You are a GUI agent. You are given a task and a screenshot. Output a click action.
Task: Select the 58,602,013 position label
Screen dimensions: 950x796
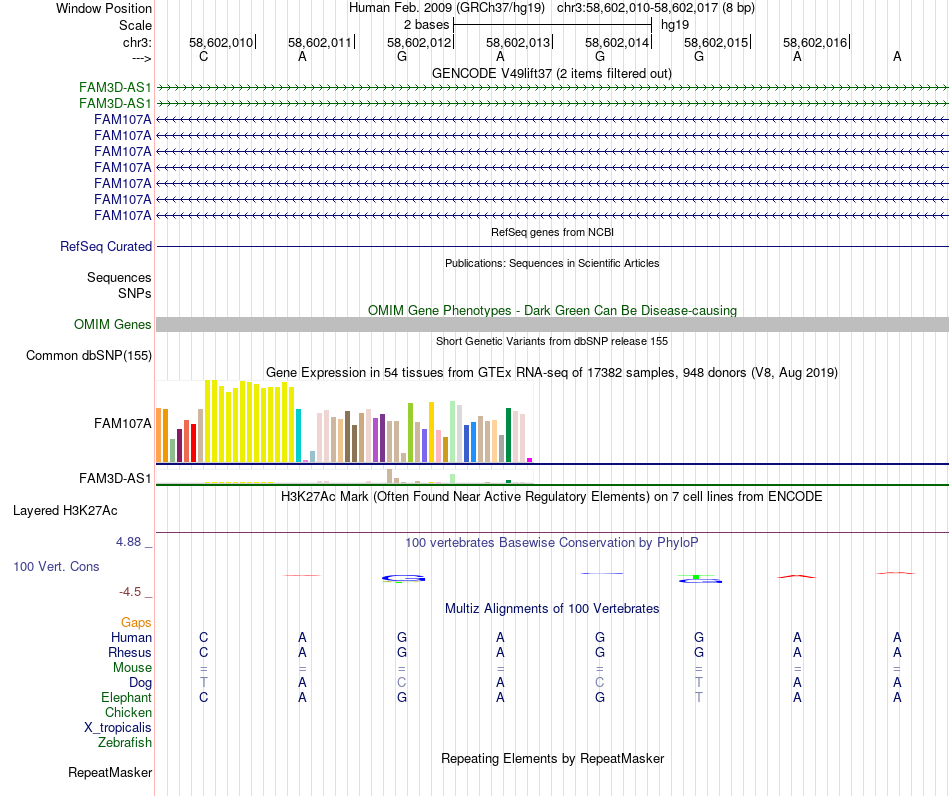point(517,42)
